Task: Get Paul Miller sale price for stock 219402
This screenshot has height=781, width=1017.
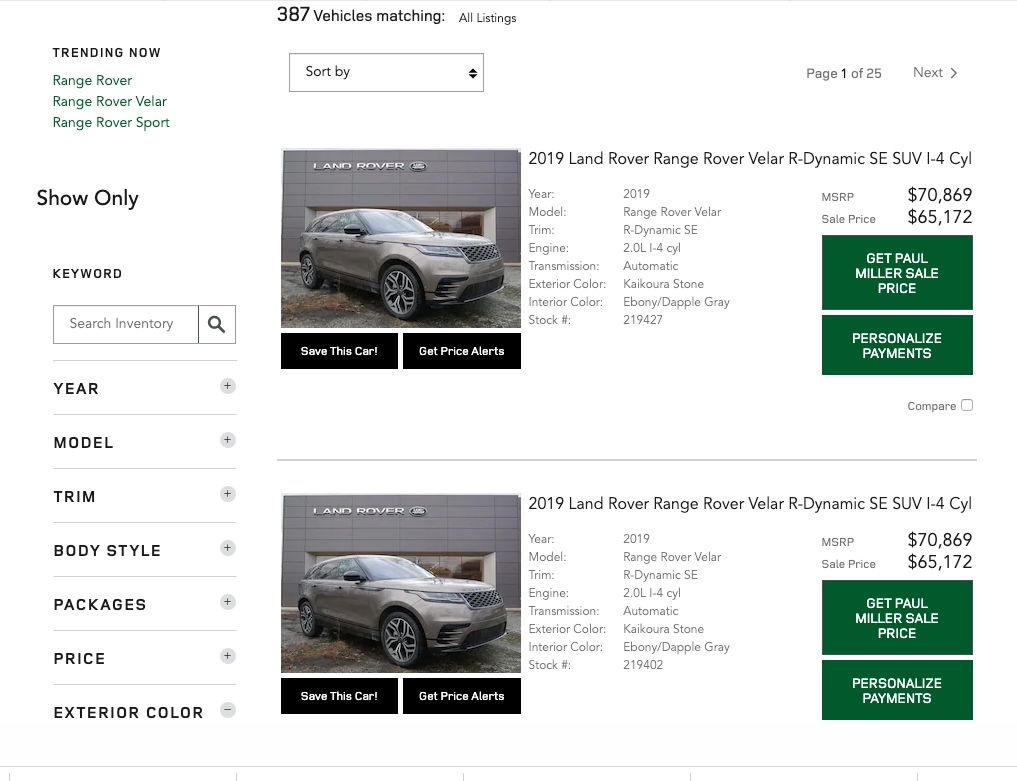Action: [897, 618]
